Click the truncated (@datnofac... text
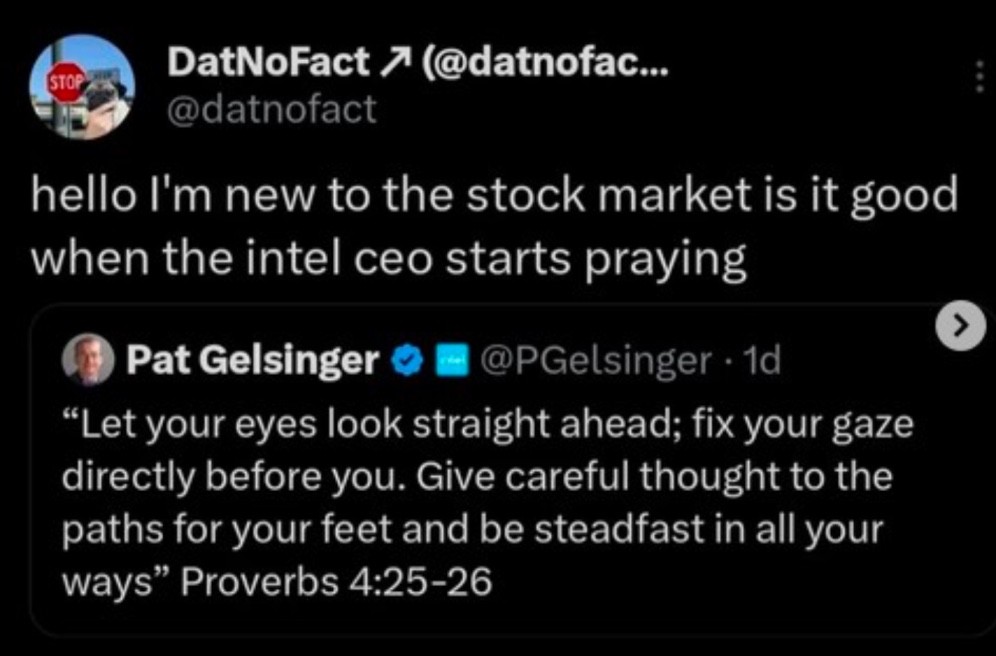This screenshot has height=656, width=996. (x=548, y=64)
